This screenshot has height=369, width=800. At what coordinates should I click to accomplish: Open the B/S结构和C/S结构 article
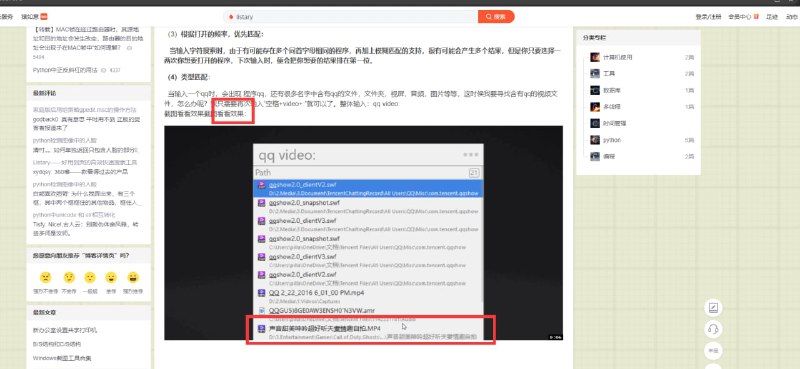click(x=57, y=345)
